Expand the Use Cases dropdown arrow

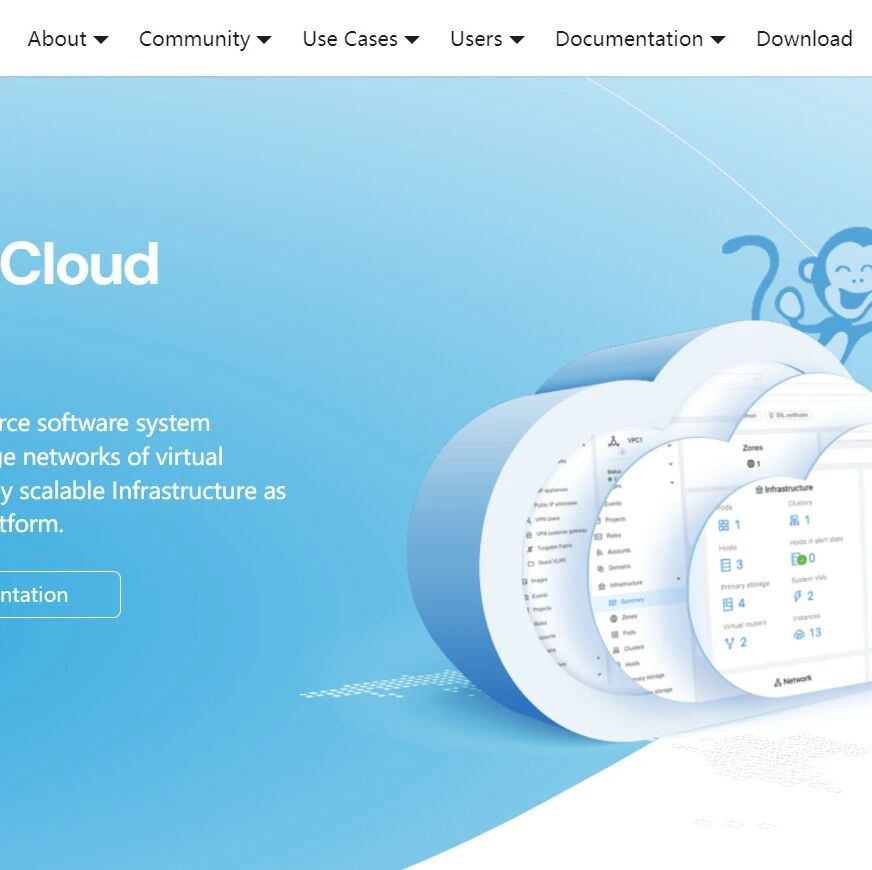412,39
